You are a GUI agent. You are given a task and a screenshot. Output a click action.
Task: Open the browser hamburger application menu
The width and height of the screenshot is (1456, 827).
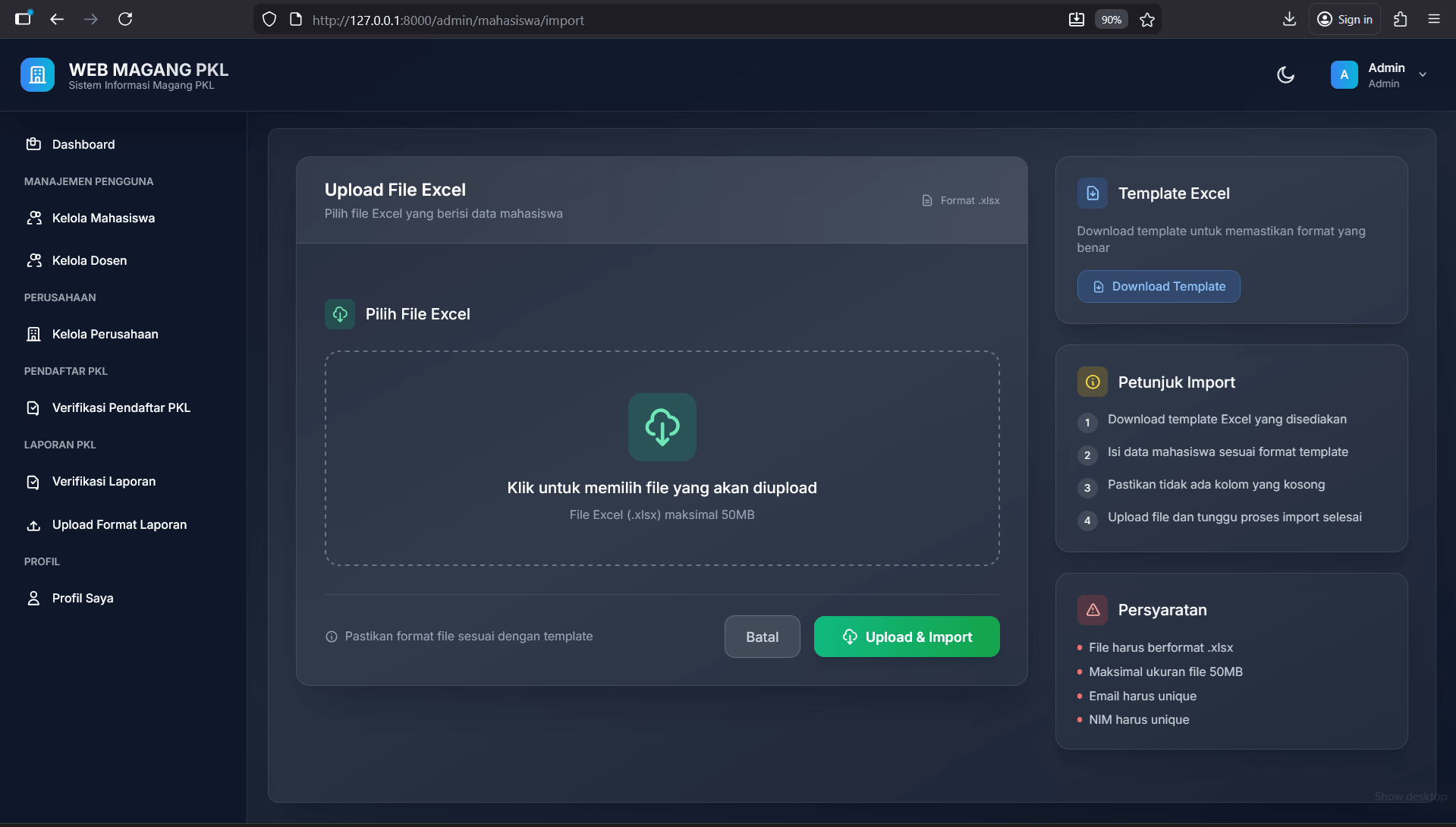point(1434,20)
